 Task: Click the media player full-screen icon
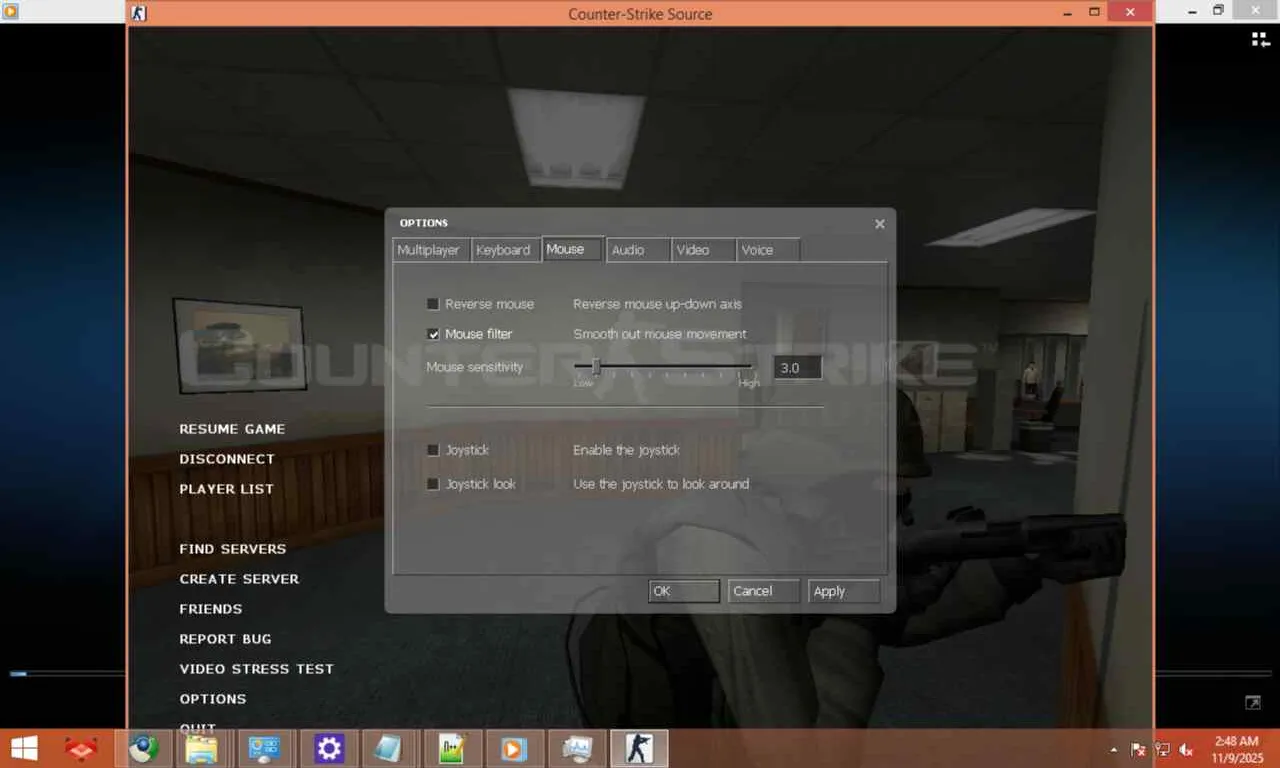pyautogui.click(x=1253, y=703)
